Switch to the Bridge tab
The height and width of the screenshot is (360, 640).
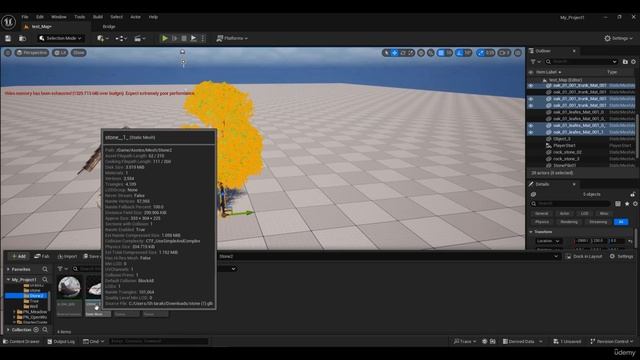point(109,27)
